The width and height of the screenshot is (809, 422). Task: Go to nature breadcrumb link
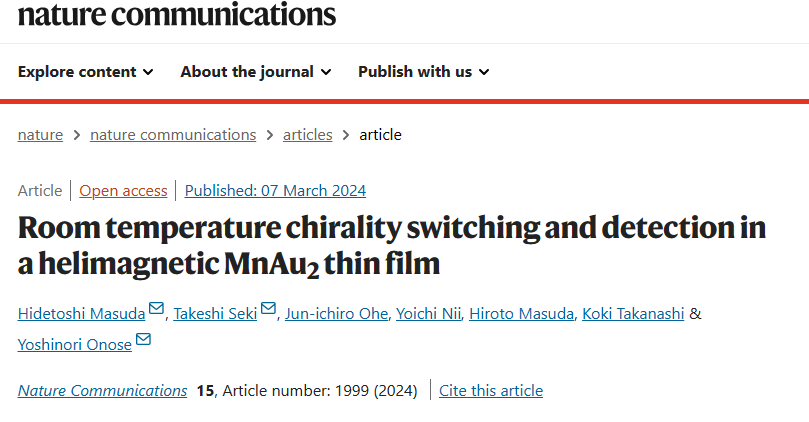(40, 135)
